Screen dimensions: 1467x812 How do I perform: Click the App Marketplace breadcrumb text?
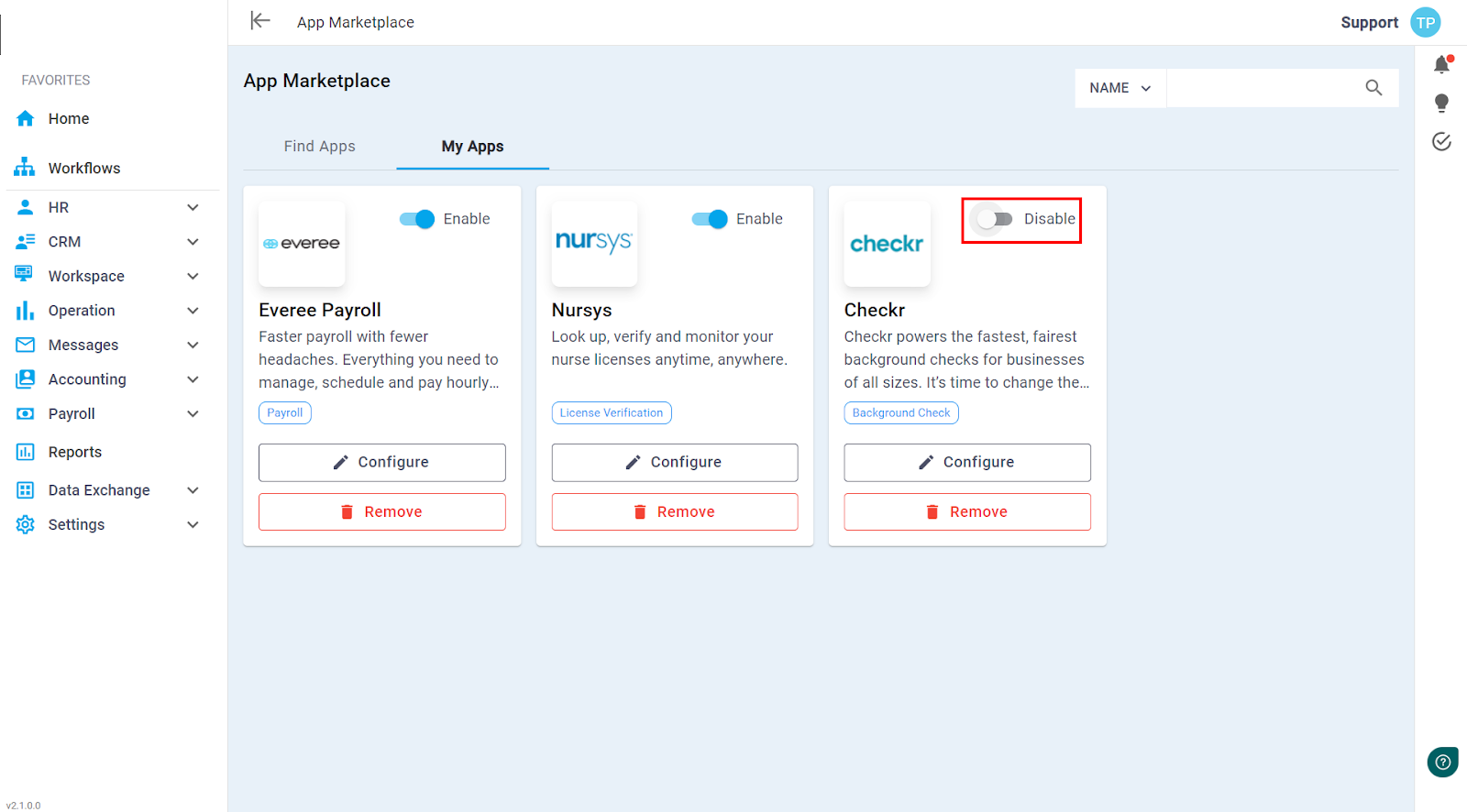click(356, 22)
